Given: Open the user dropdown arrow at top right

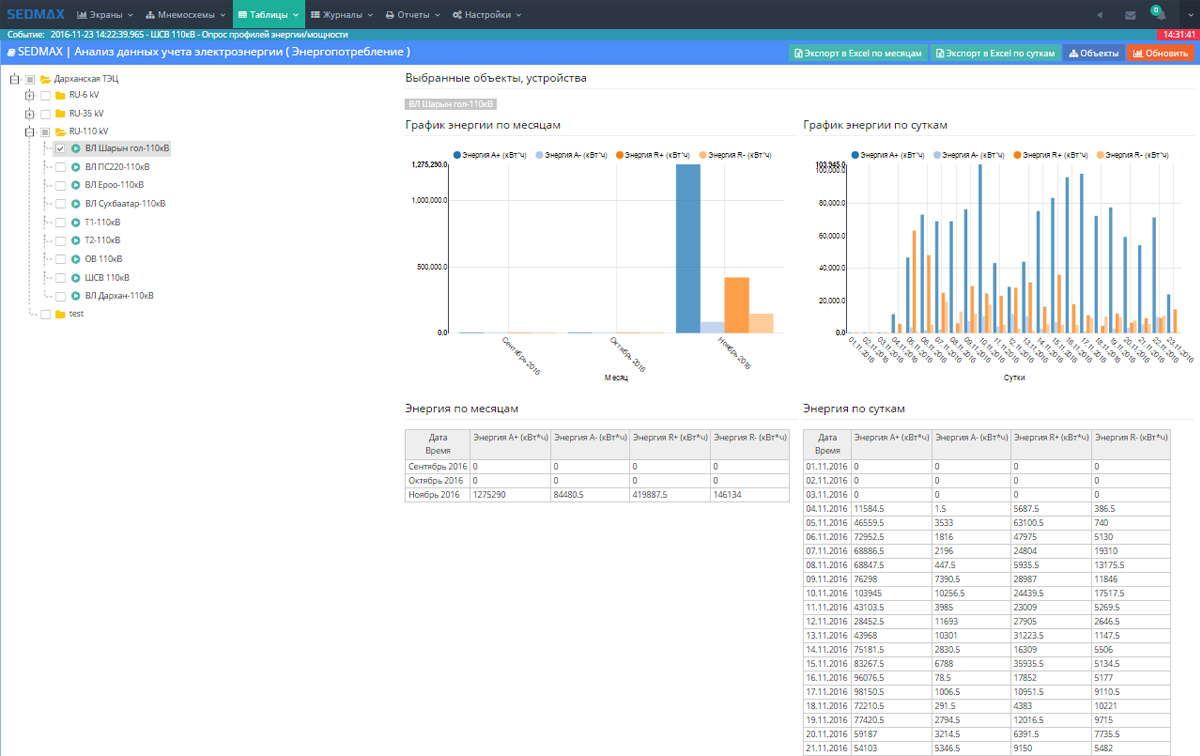Looking at the screenshot, I should (x=1190, y=15).
